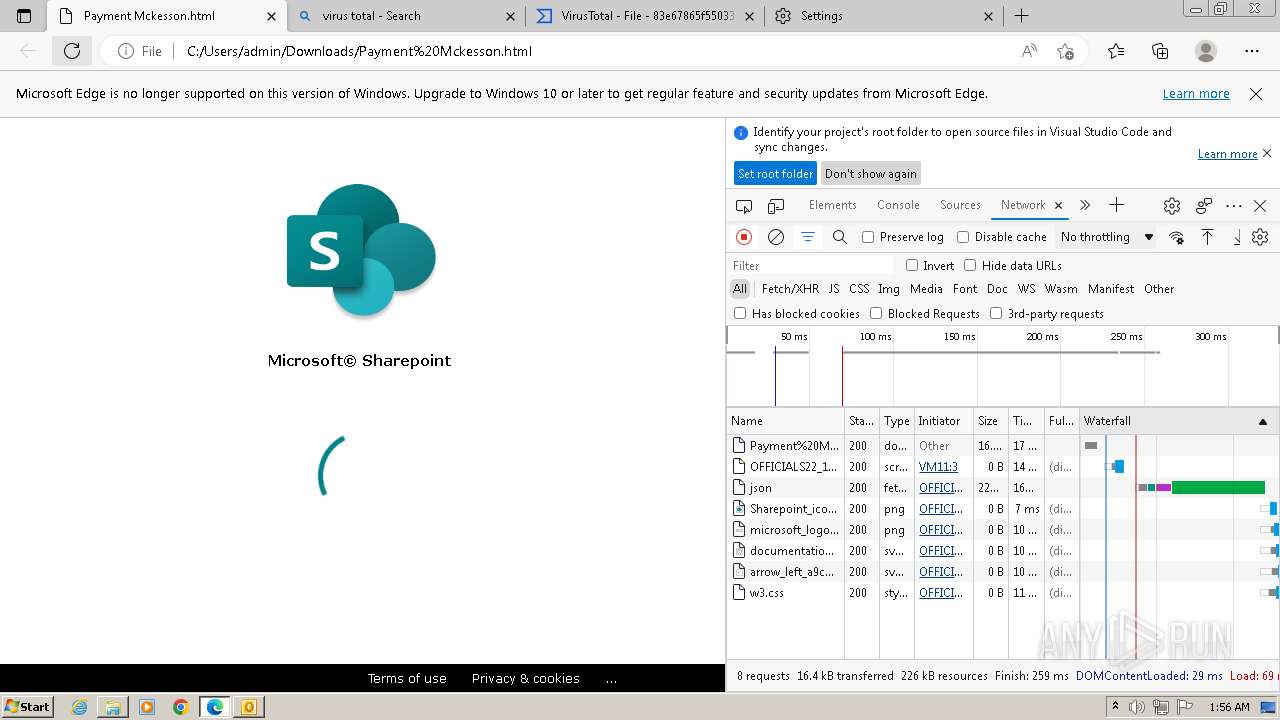Open the Windows Start menu

tap(28, 706)
